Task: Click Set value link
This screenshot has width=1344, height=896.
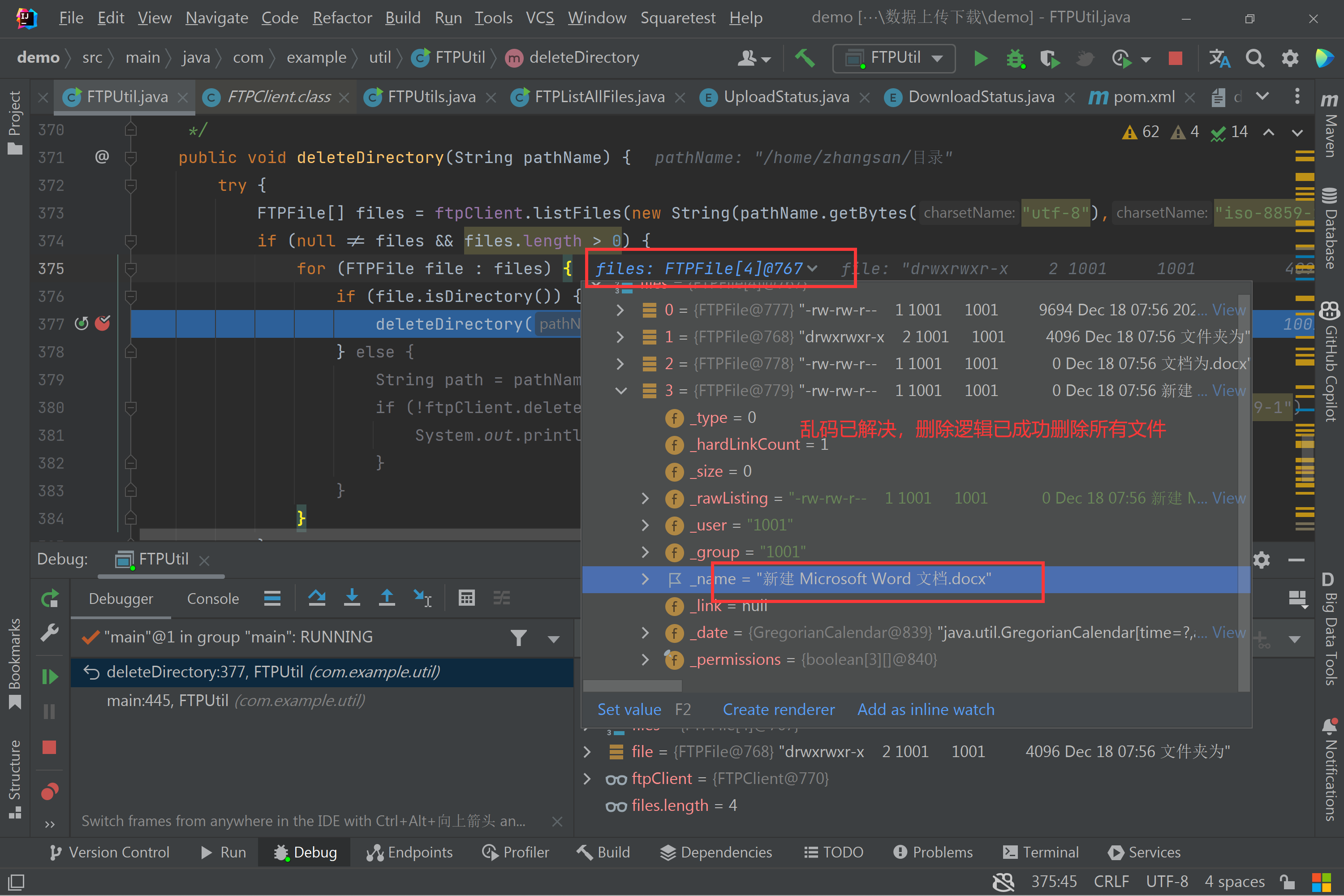Action: click(629, 709)
